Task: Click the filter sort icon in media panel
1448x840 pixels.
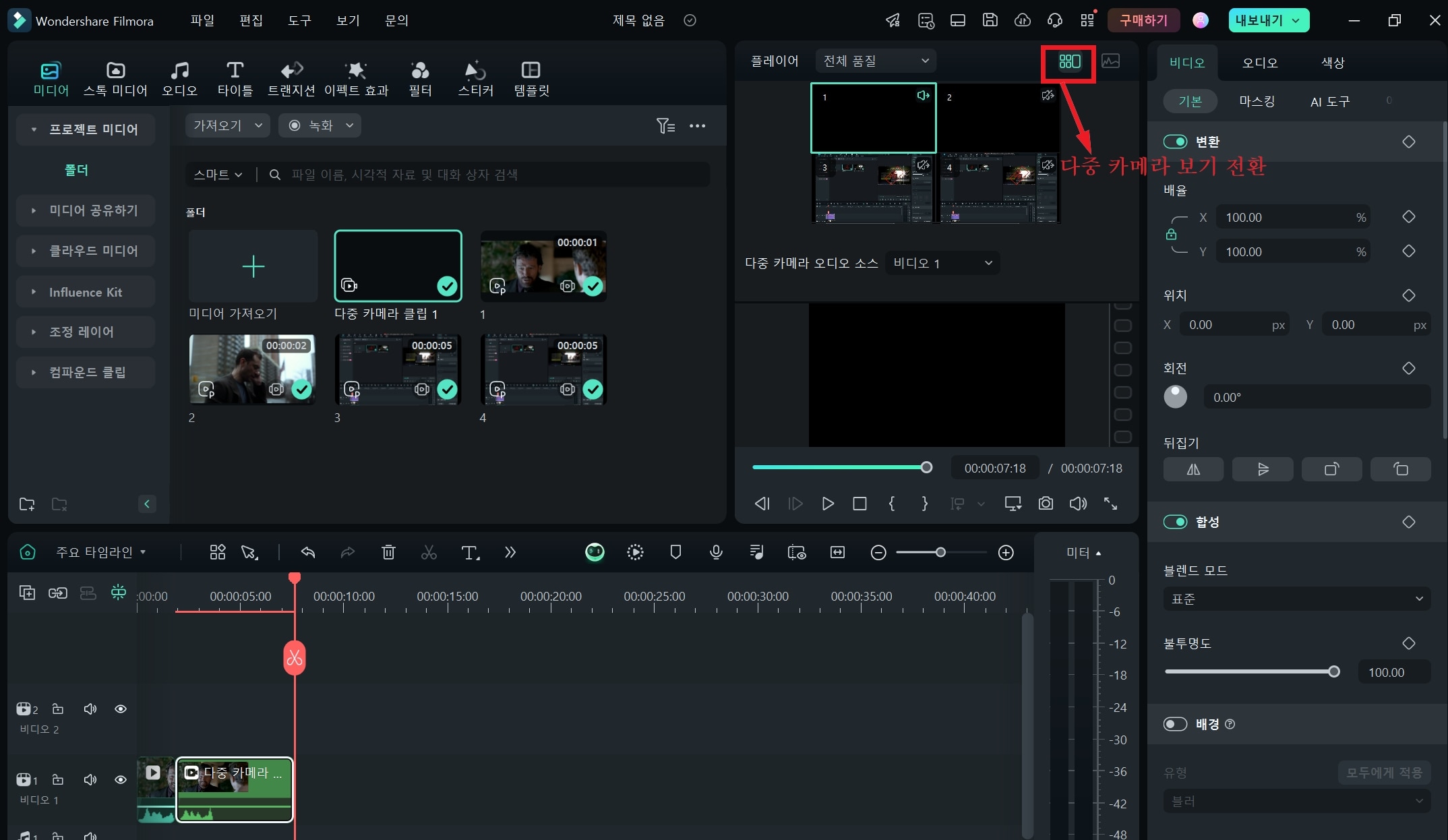Action: click(x=665, y=125)
